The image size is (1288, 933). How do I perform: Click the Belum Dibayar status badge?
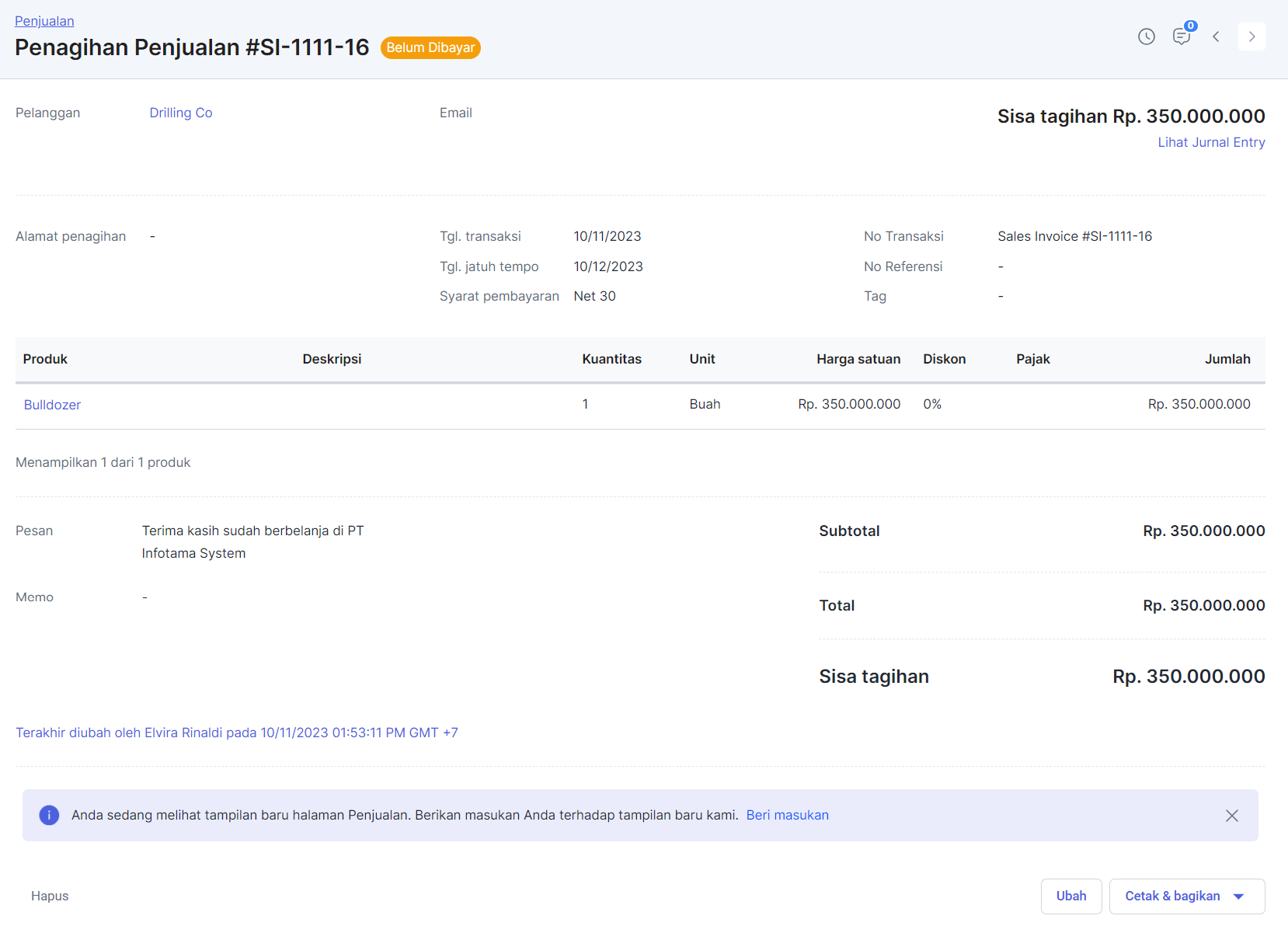[x=430, y=47]
